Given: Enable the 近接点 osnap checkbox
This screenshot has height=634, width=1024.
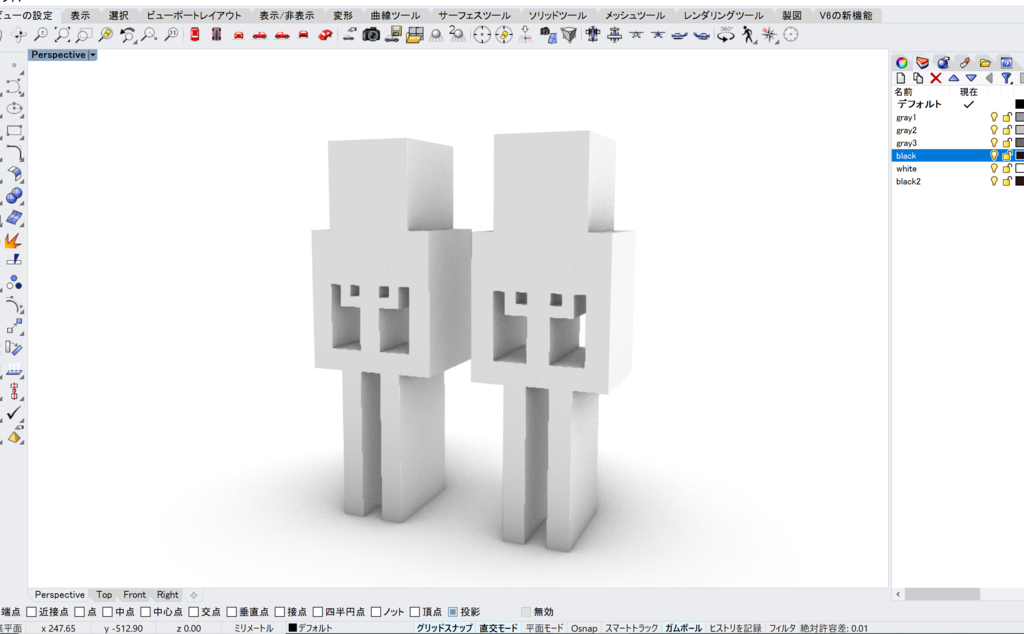Looking at the screenshot, I should pos(31,612).
